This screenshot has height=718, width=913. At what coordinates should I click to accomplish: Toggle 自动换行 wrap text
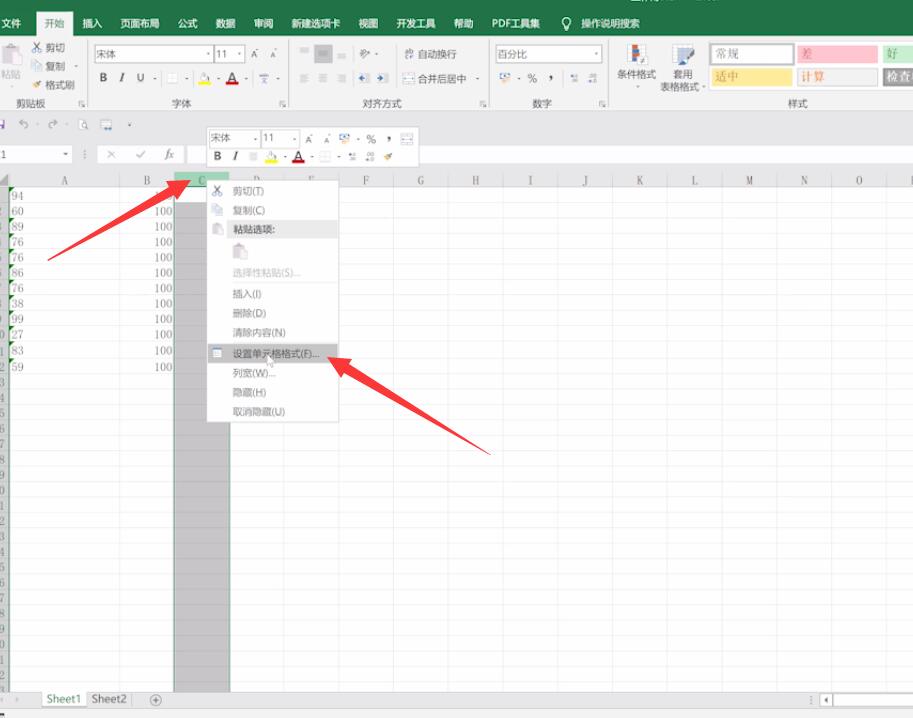[430, 54]
